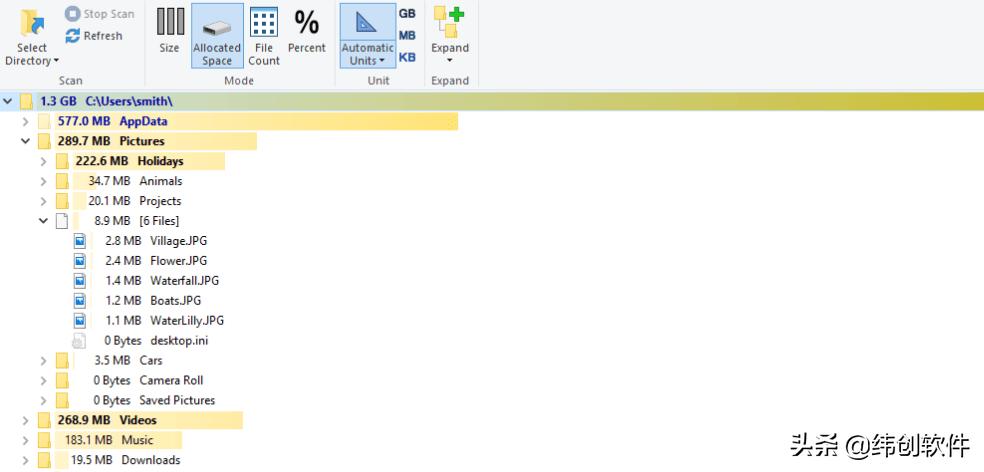This screenshot has width=984, height=472.
Task: Select the 1.3 GB C:\Users\smith\ row
Action: click(492, 101)
